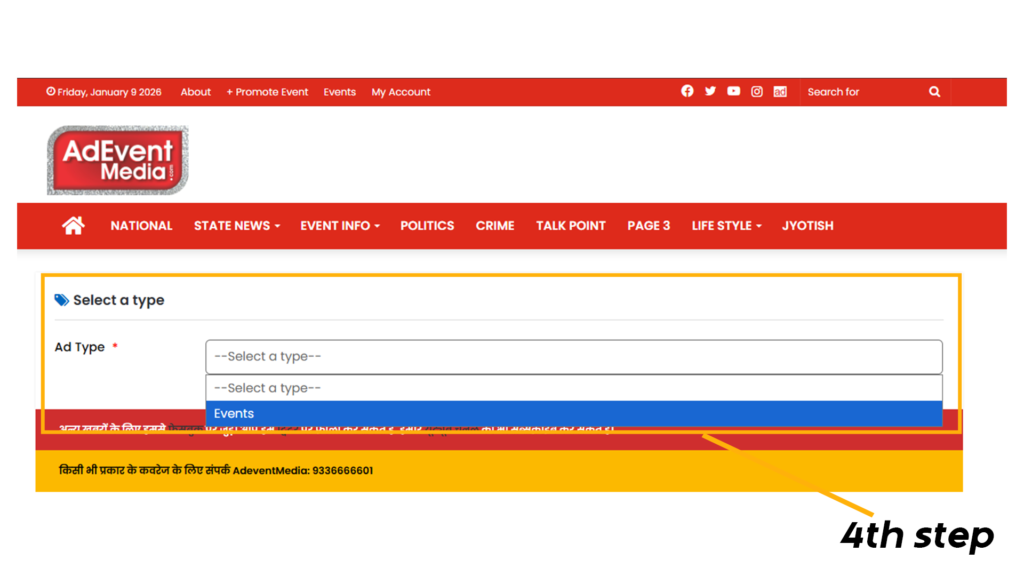Expand the LIFE STYLE dropdown menu
Screen dimensions: 1024x576
[726, 226]
